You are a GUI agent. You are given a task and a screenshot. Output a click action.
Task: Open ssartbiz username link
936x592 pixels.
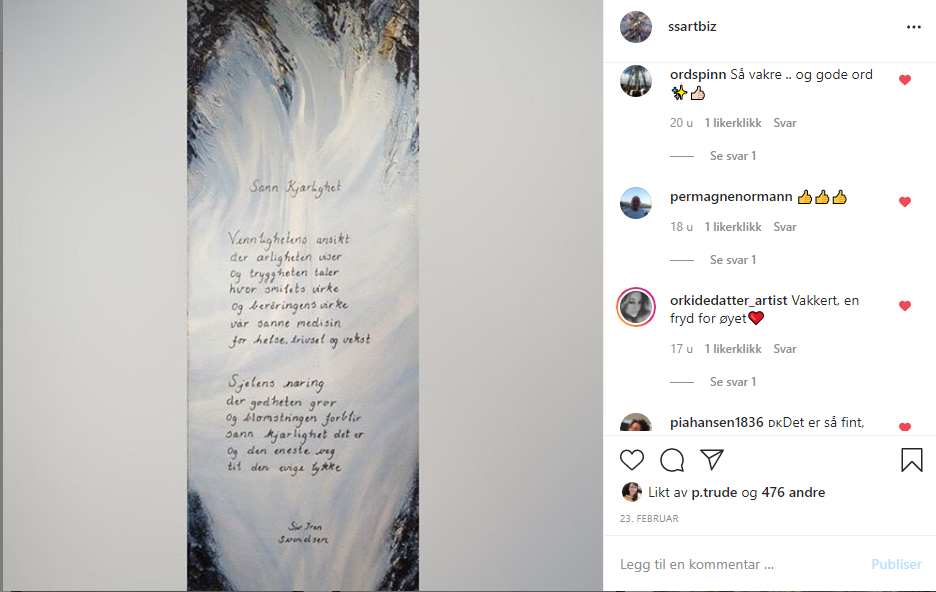pyautogui.click(x=692, y=27)
